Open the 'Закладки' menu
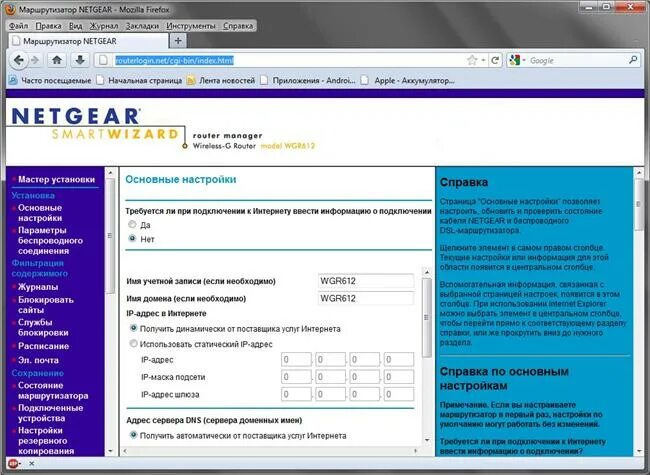This screenshot has width=650, height=475. (x=142, y=26)
